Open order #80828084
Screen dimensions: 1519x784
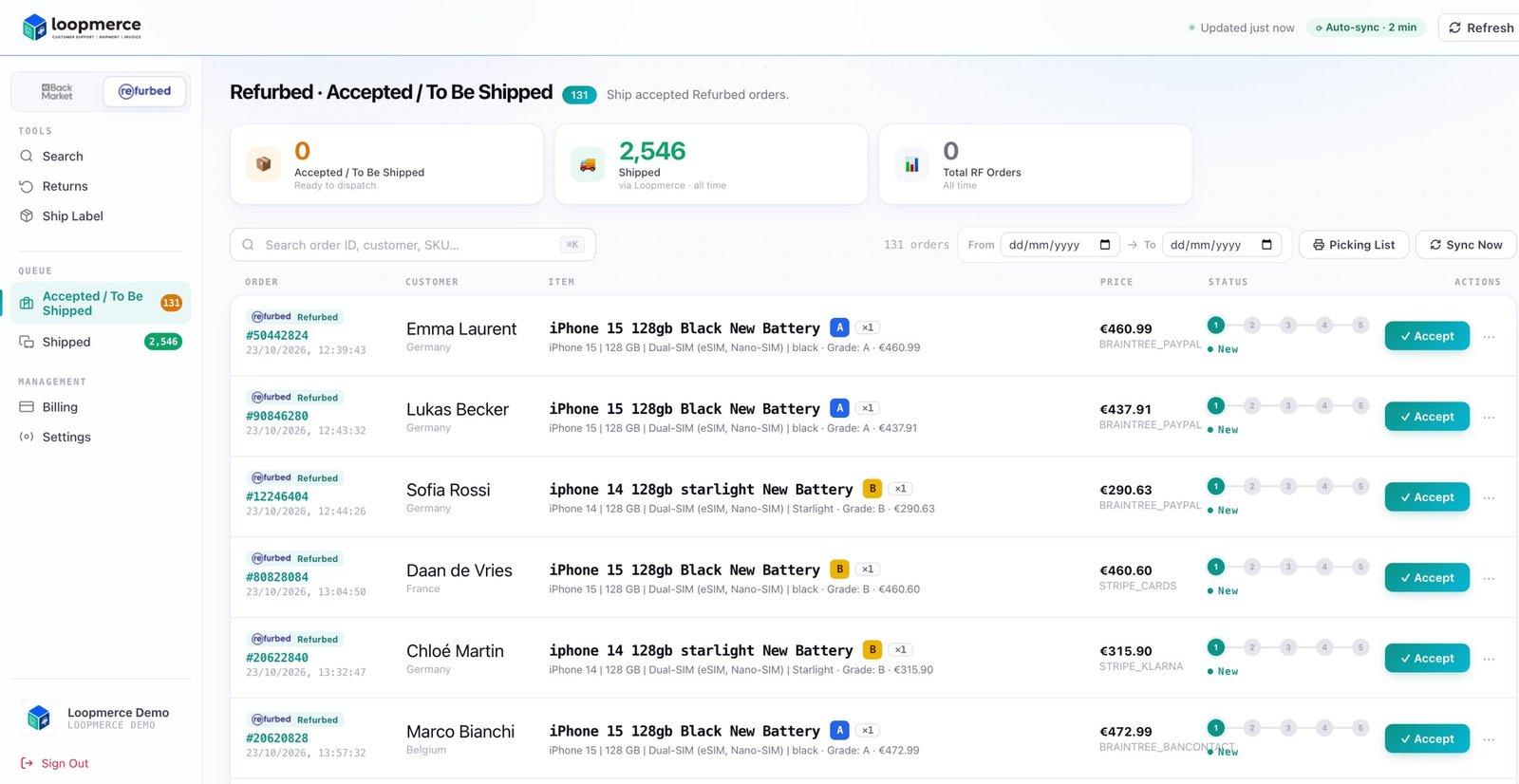[277, 577]
